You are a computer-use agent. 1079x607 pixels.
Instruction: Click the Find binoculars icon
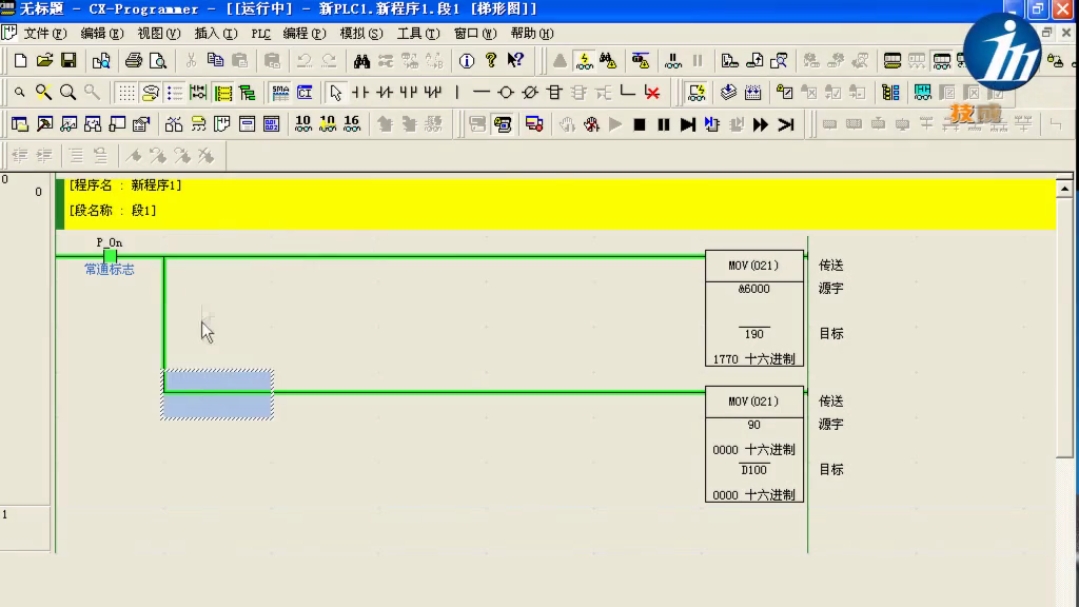pos(362,61)
